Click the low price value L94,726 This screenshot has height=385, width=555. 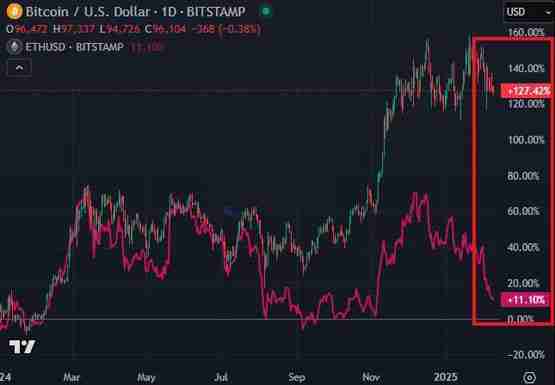coord(120,29)
